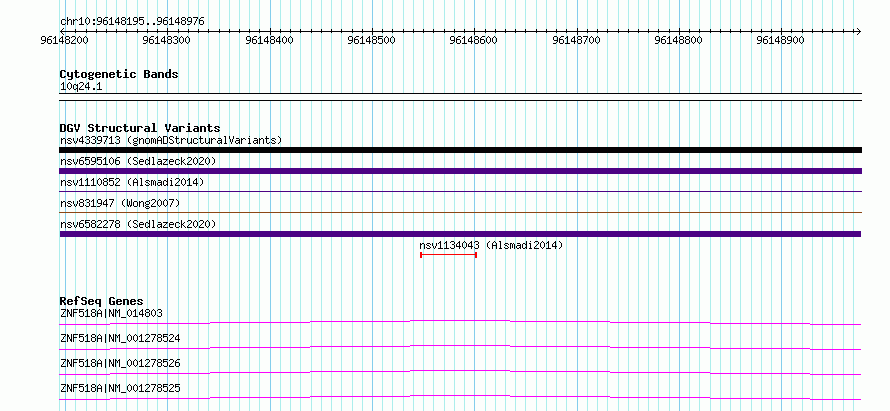Image resolution: width=890 pixels, height=411 pixels.
Task: Open transcript ZNF518A|NM_014803
Action: [x=112, y=313]
